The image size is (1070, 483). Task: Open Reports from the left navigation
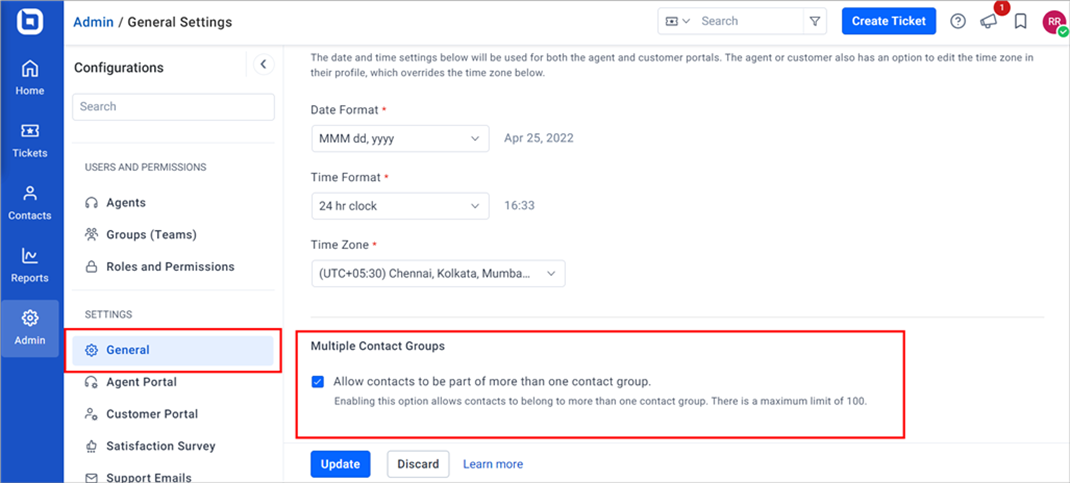click(30, 265)
